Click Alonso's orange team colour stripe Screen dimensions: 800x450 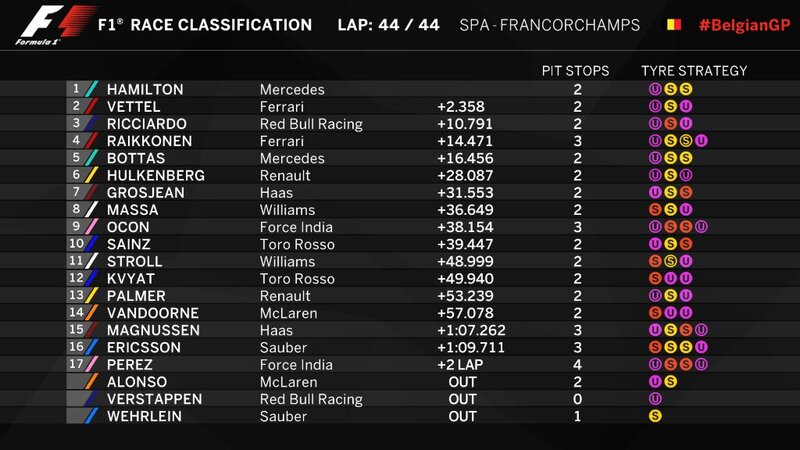tap(90, 382)
